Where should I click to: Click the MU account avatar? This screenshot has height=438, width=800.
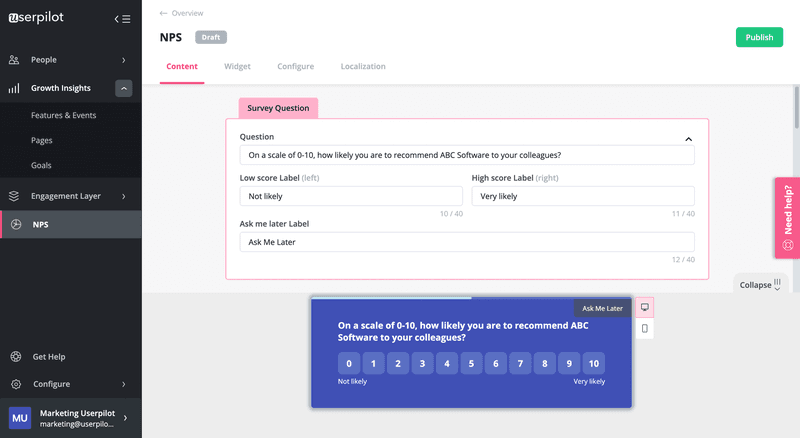tap(20, 418)
